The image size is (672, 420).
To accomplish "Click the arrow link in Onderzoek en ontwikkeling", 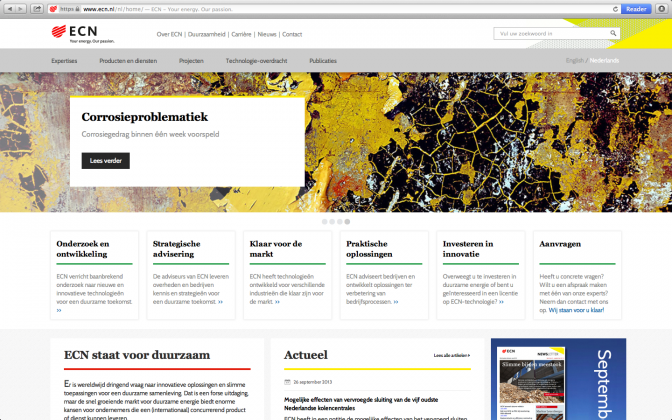I will click(x=59, y=310).
